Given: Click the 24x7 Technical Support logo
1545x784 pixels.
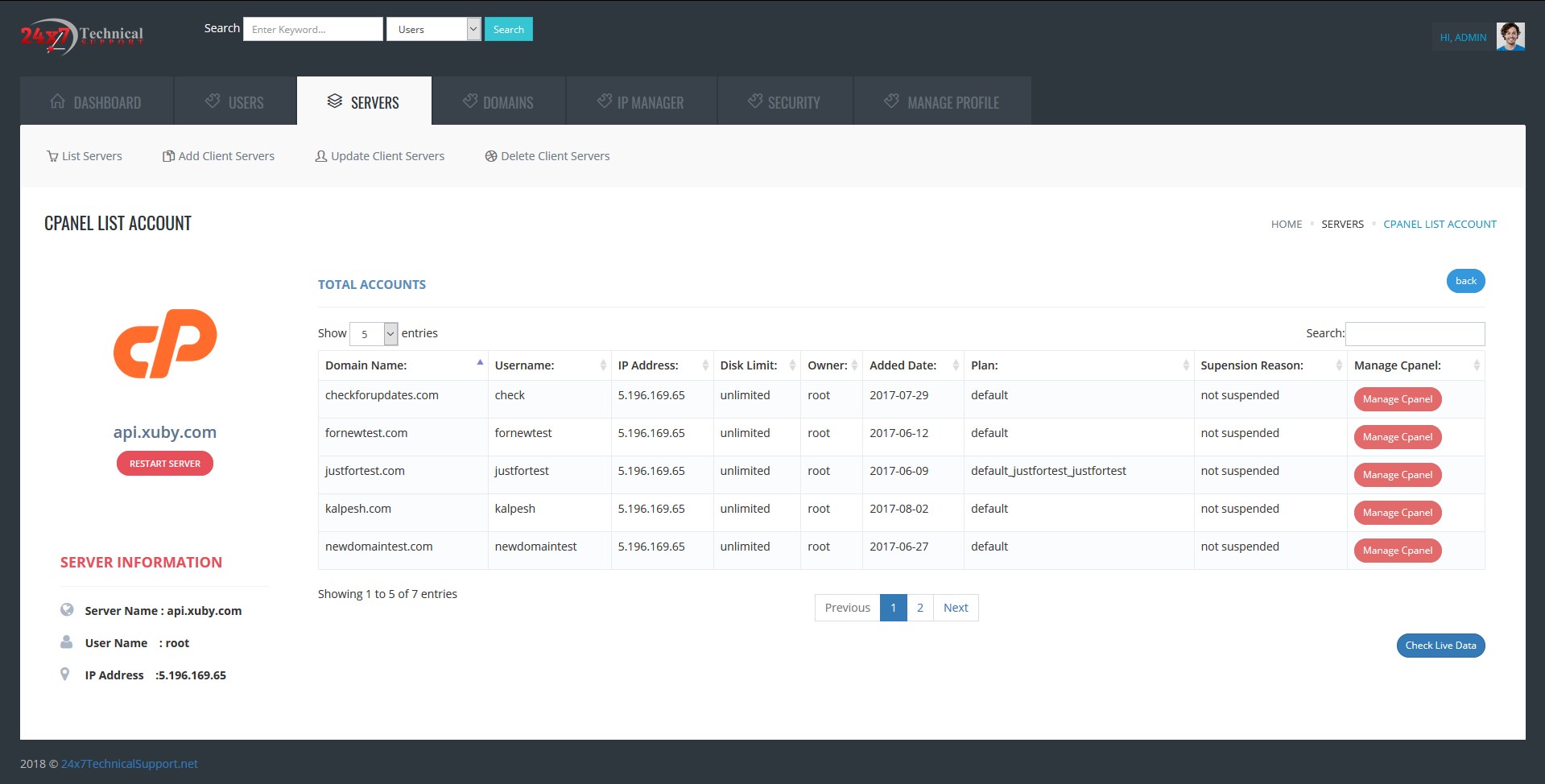Looking at the screenshot, I should 81,36.
